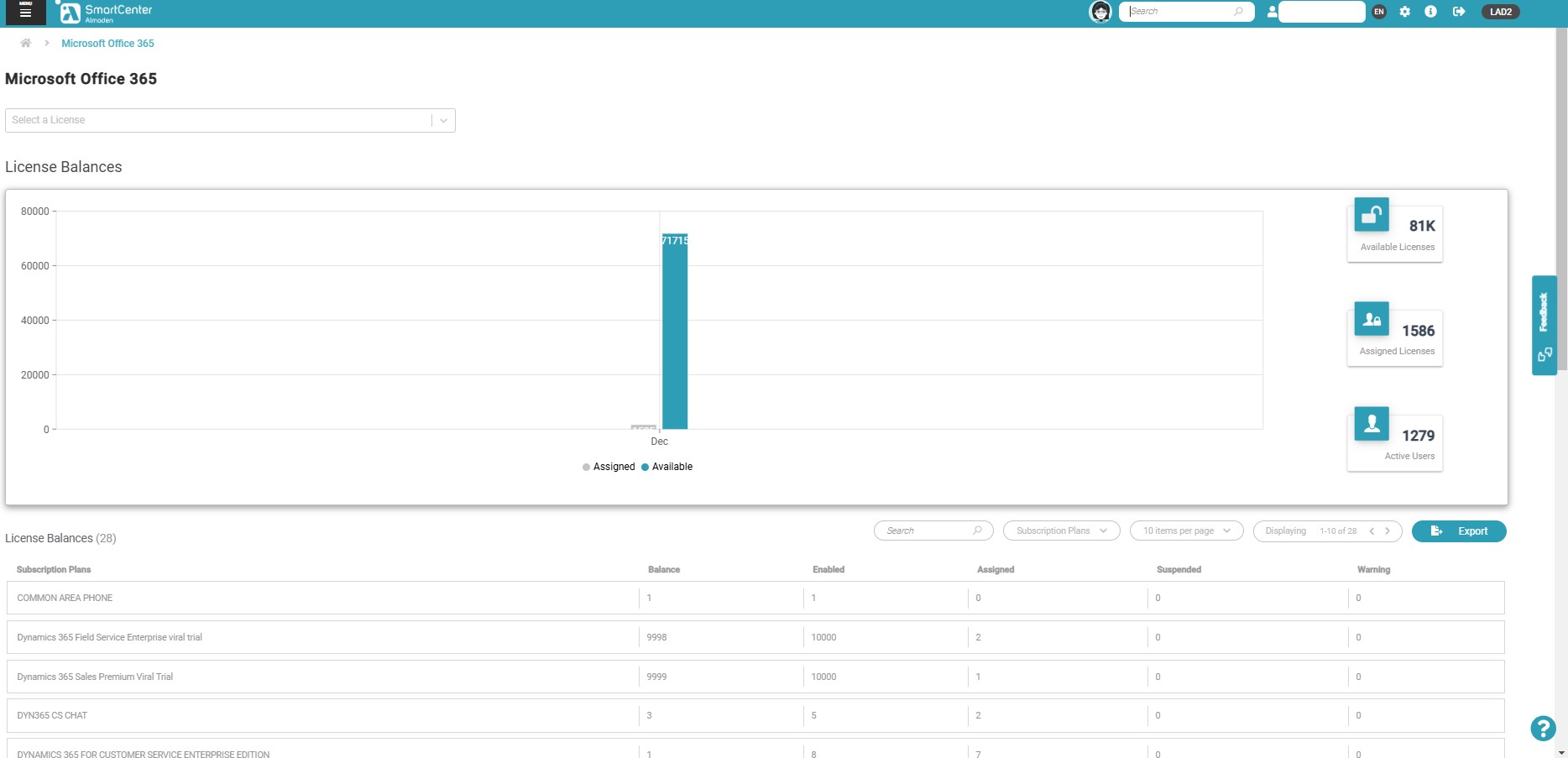Export the license balances

1459,531
